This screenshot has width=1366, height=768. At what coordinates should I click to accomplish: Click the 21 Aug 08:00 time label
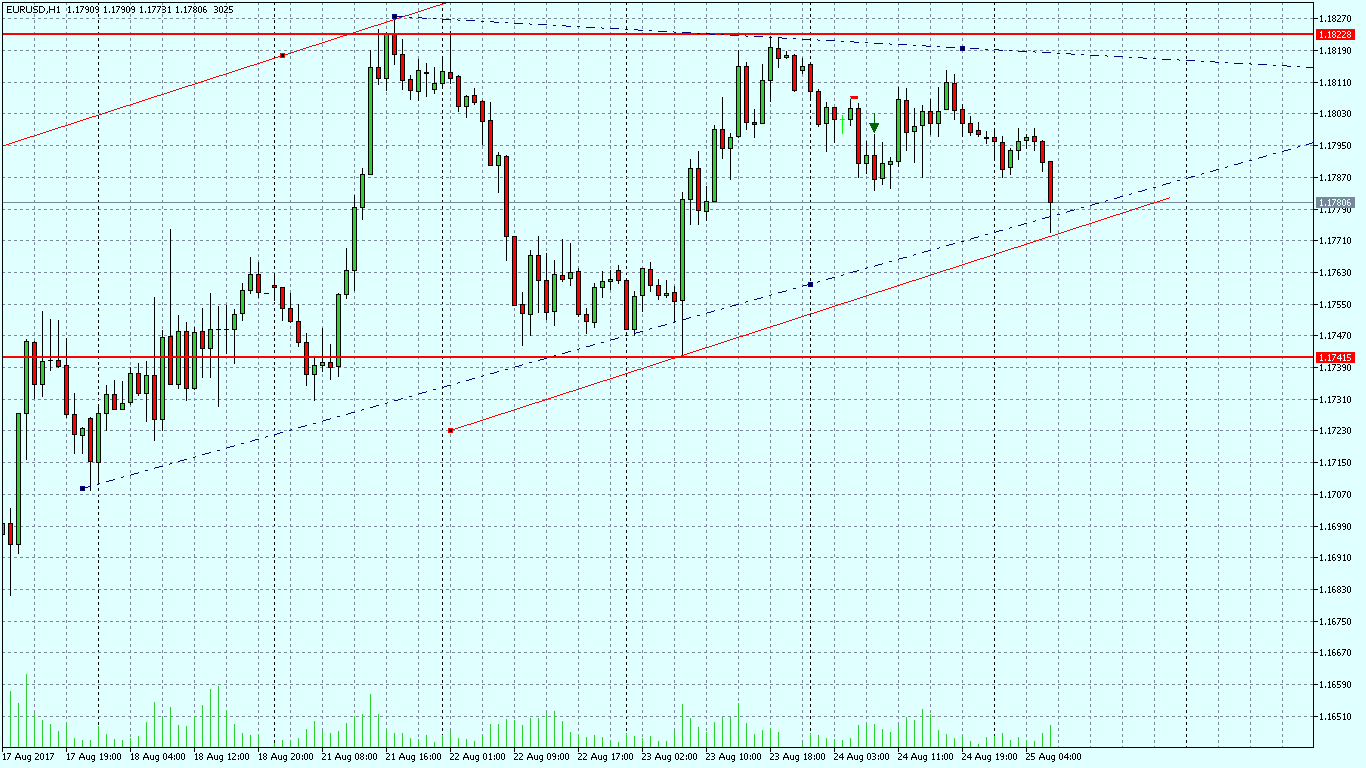(x=350, y=757)
